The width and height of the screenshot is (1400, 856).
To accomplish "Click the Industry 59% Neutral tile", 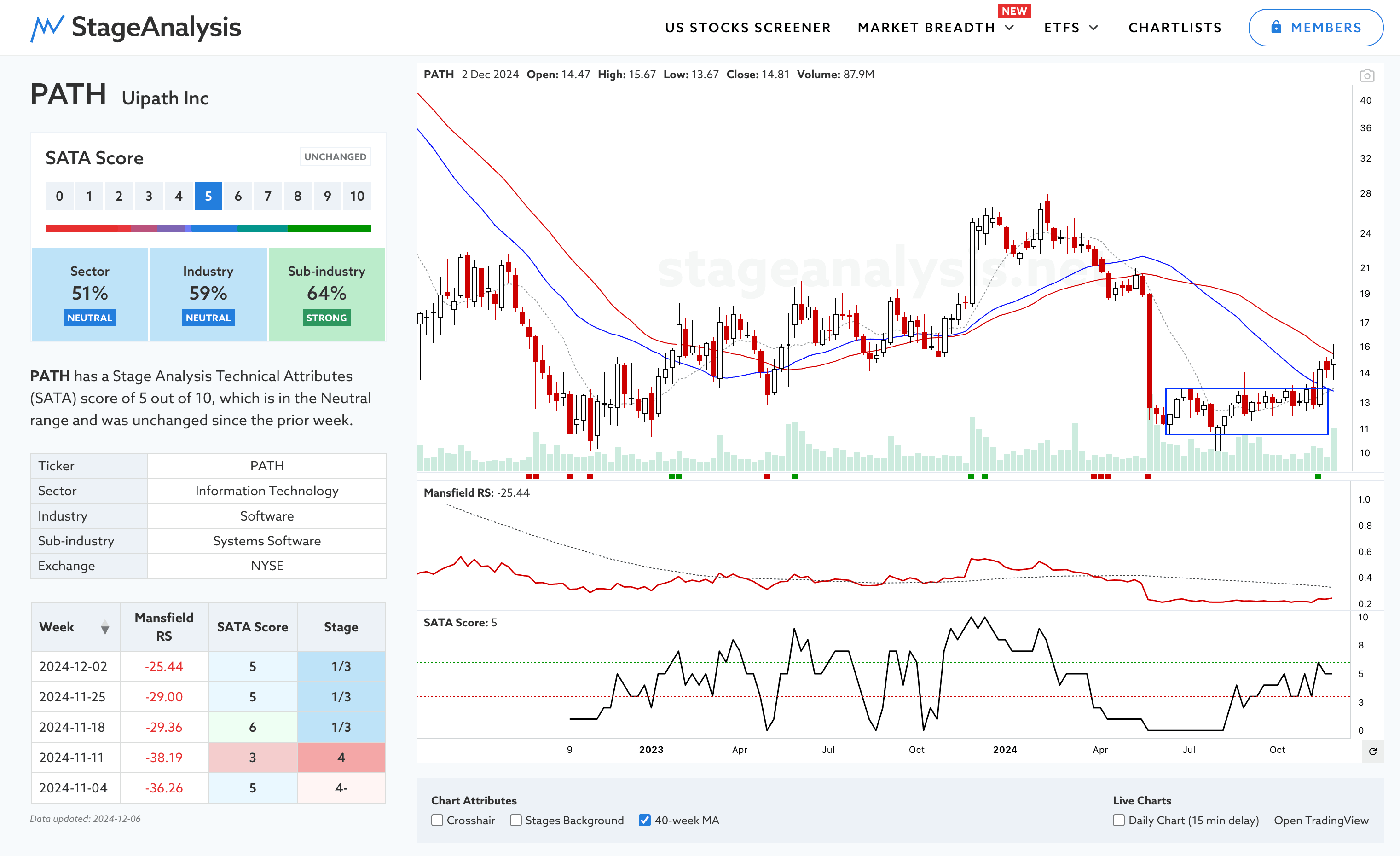I will (x=208, y=294).
